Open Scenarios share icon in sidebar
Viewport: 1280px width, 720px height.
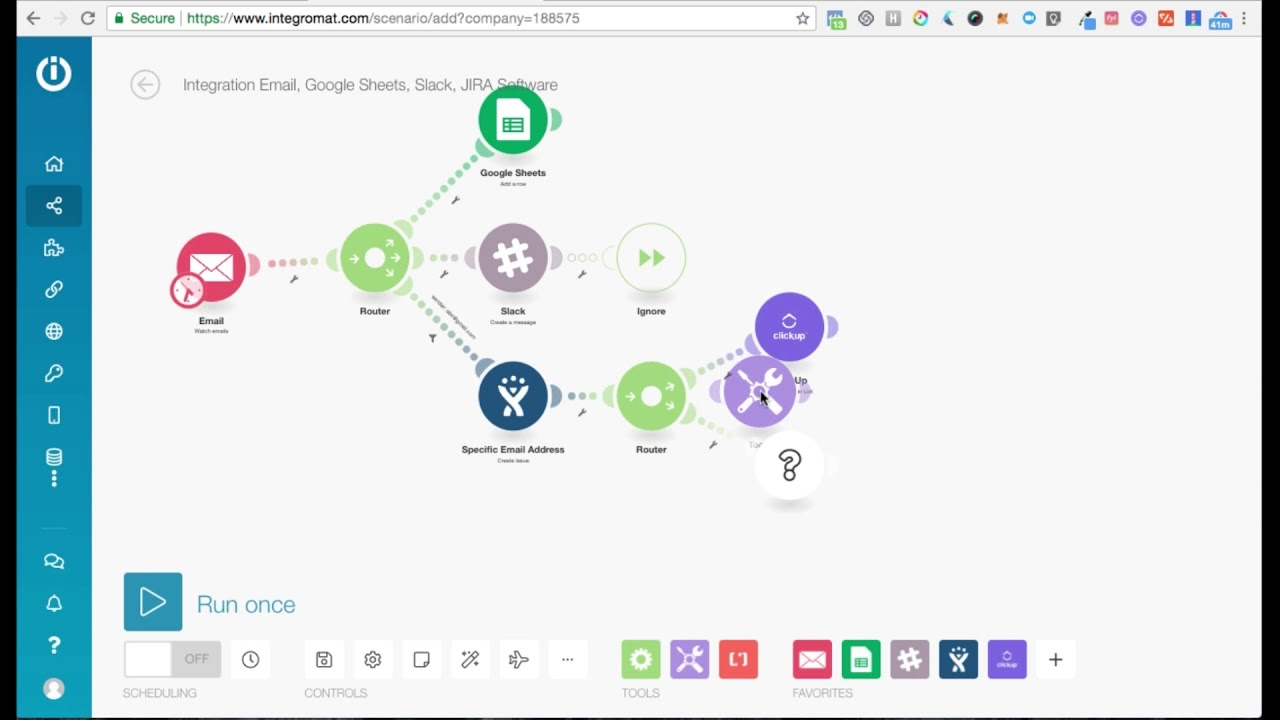(54, 206)
